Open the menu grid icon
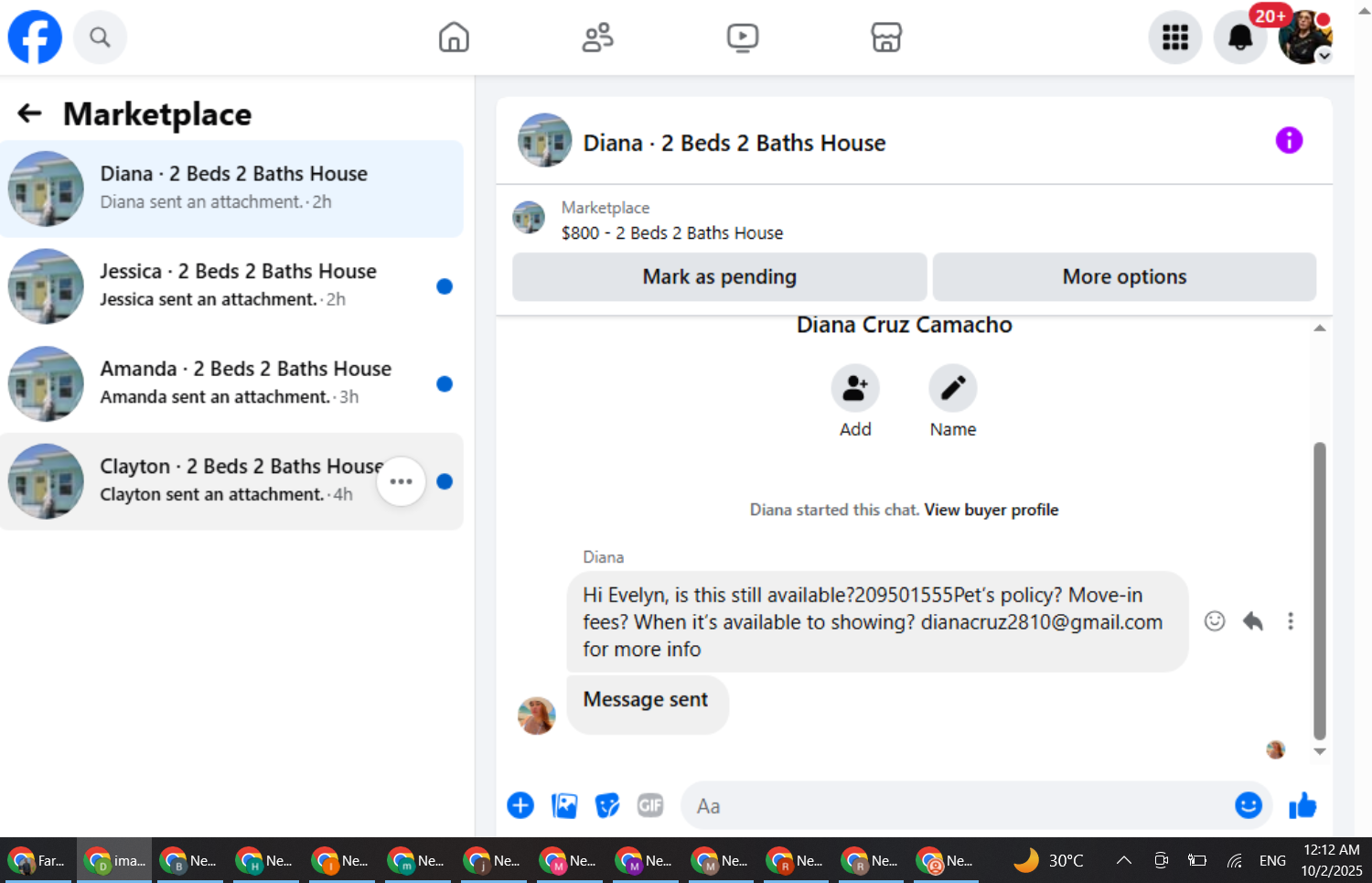 tap(1175, 38)
